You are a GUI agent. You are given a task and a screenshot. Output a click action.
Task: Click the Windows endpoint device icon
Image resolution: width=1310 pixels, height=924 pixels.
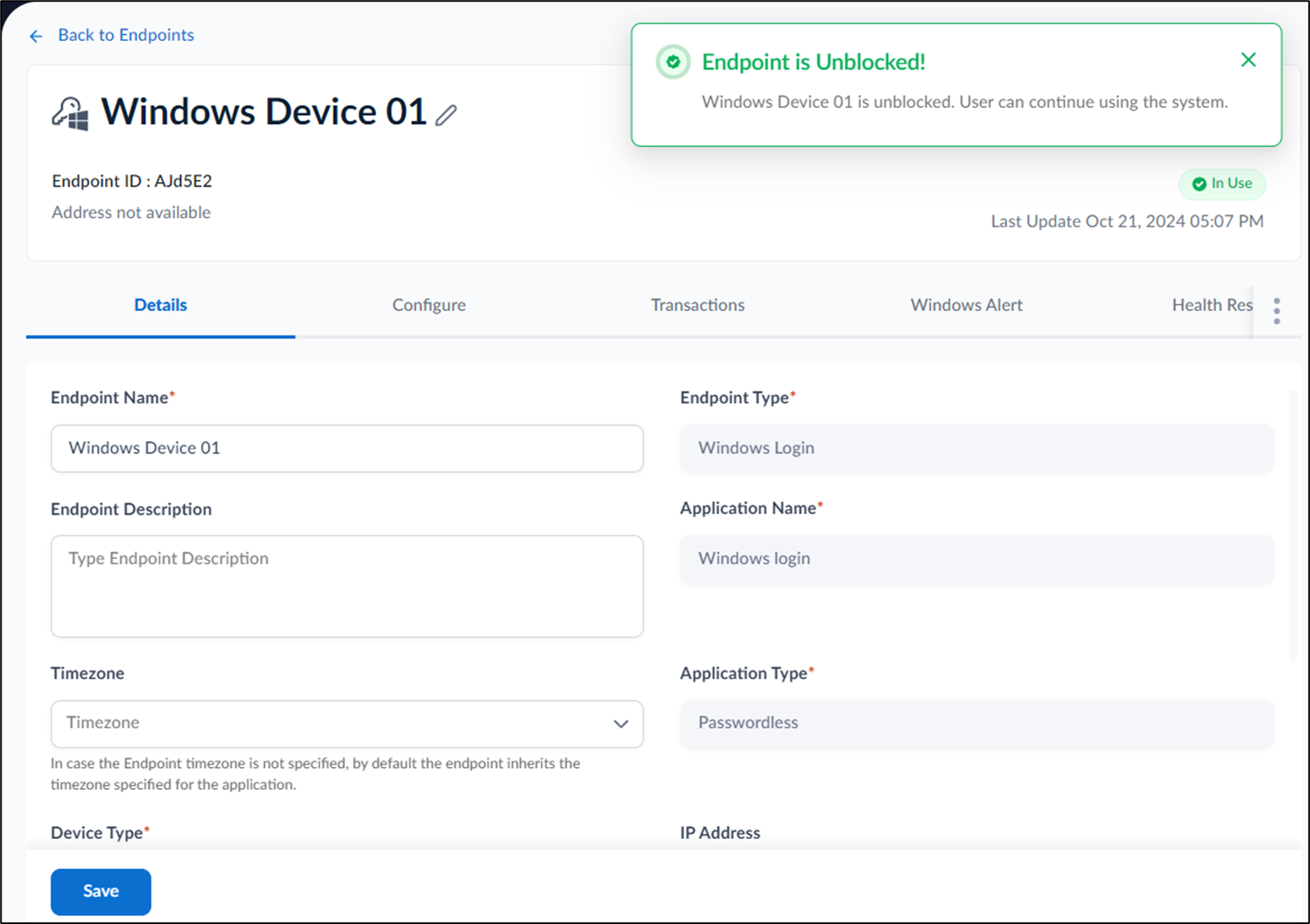pos(70,113)
